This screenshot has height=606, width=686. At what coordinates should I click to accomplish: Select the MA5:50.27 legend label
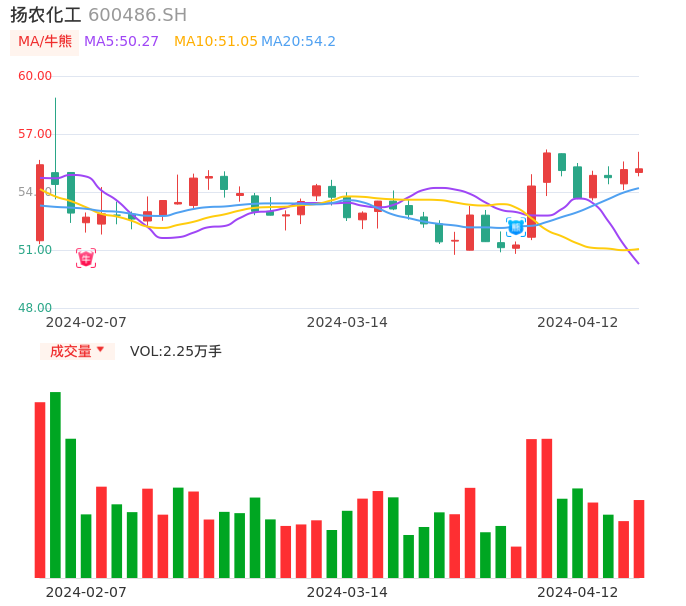[121, 42]
